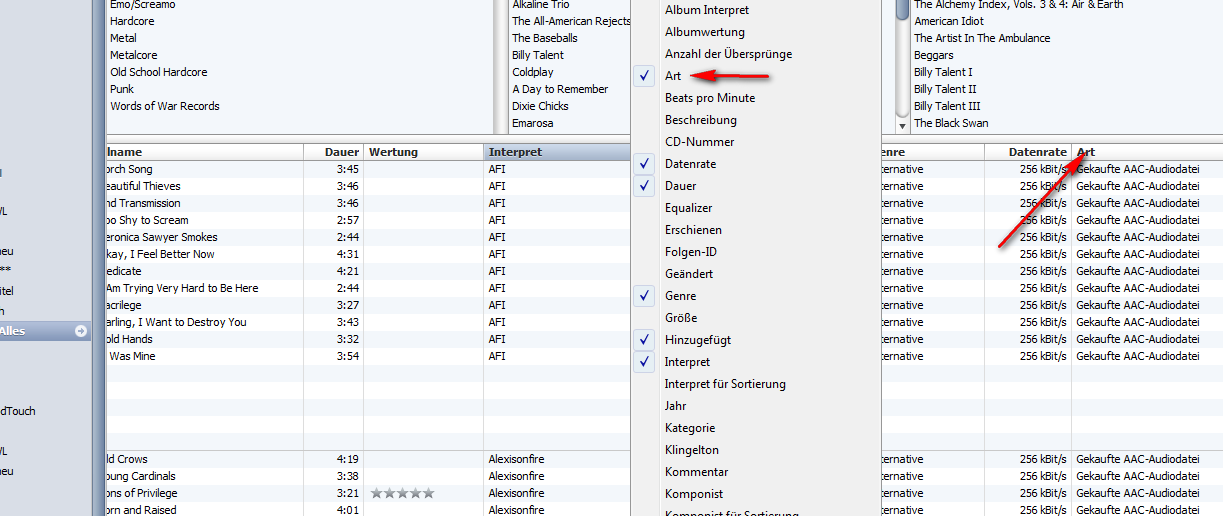Select the Okay, I Feel Better Now track
This screenshot has height=516, width=1223.
click(162, 254)
